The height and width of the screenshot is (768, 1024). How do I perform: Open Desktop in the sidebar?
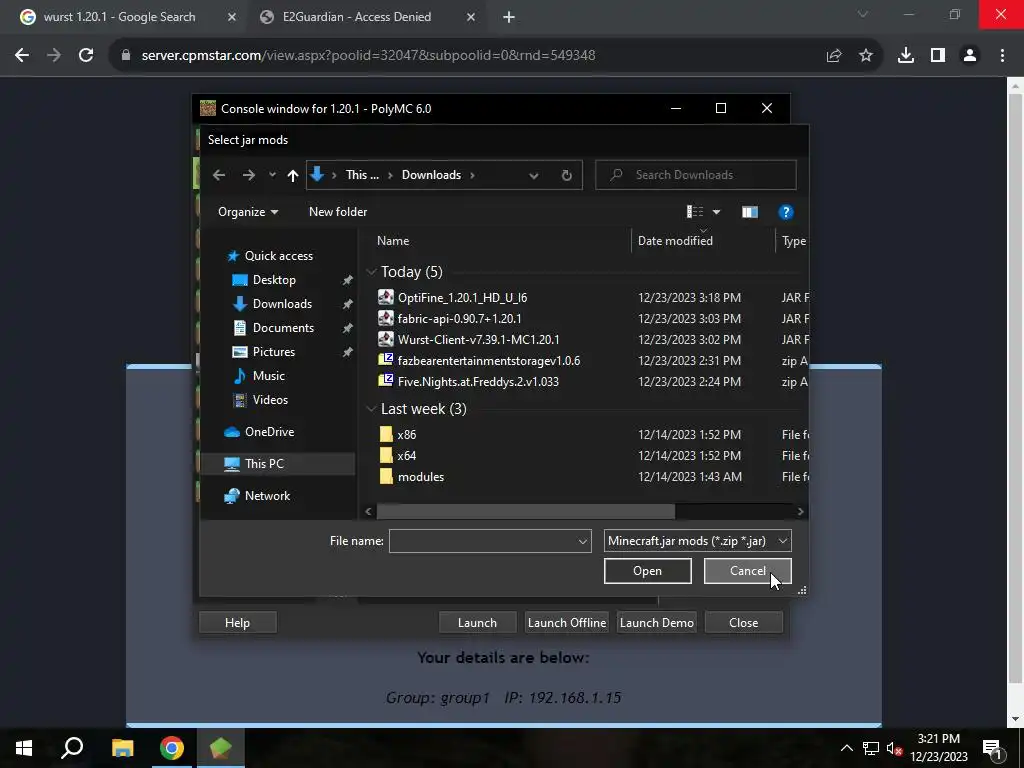point(274,280)
